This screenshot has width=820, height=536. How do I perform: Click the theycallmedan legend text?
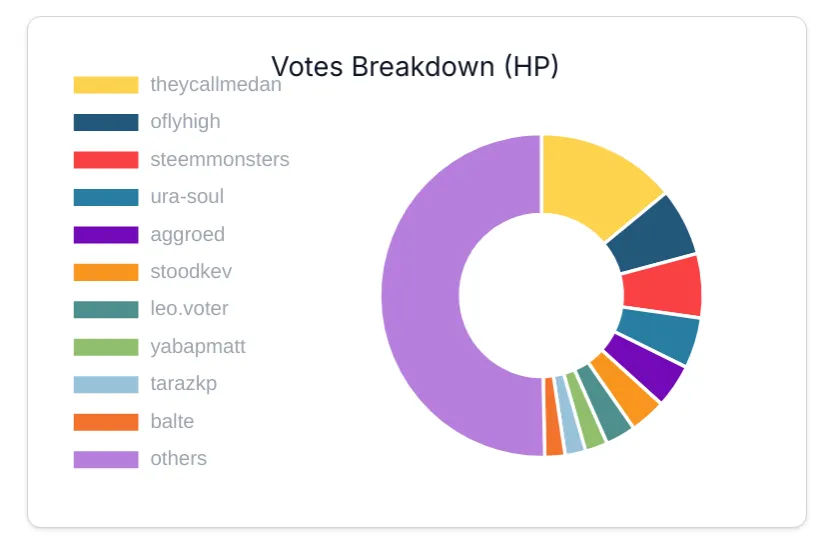pyautogui.click(x=216, y=85)
